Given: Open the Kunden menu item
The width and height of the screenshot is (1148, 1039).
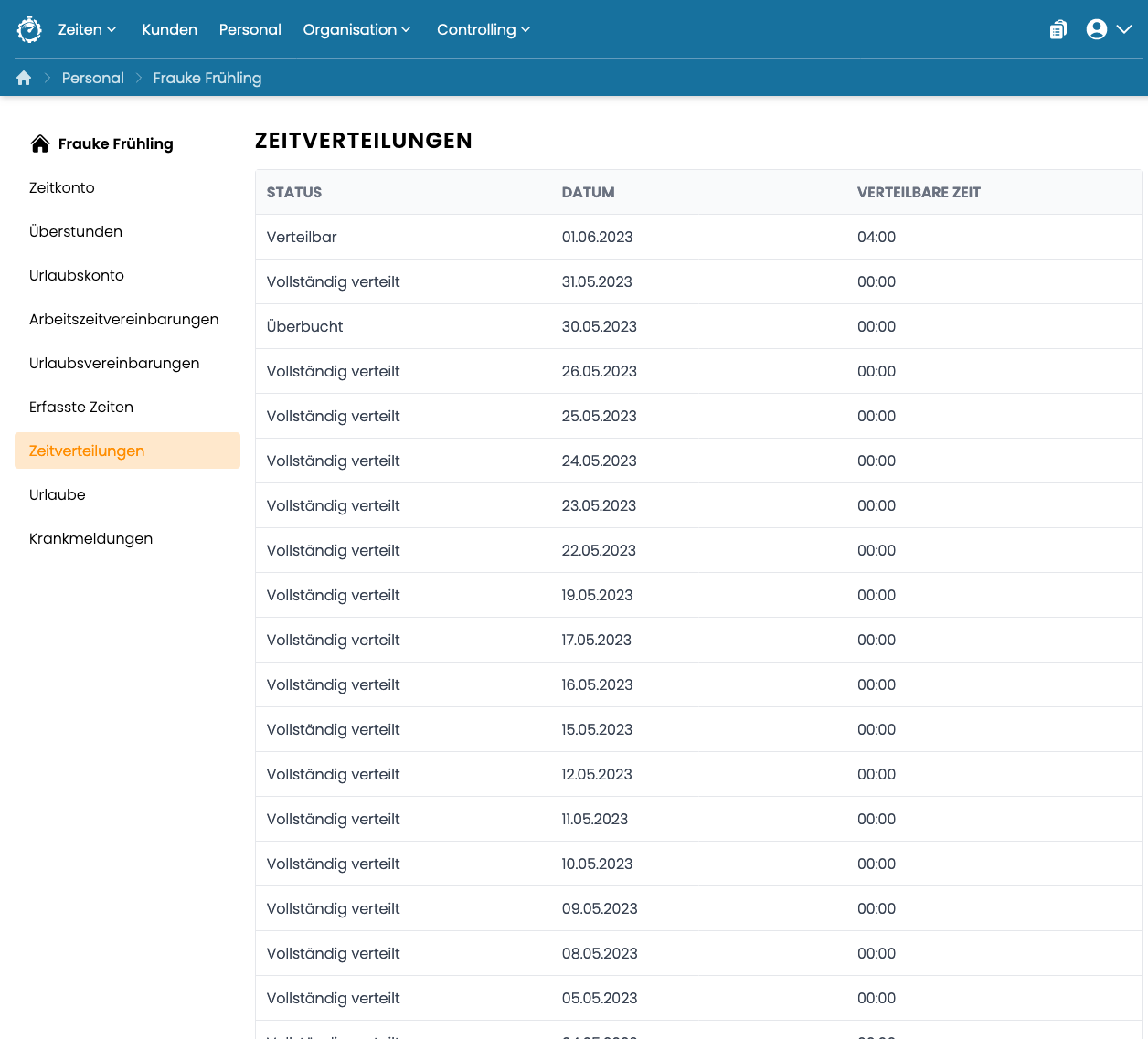Looking at the screenshot, I should point(170,29).
